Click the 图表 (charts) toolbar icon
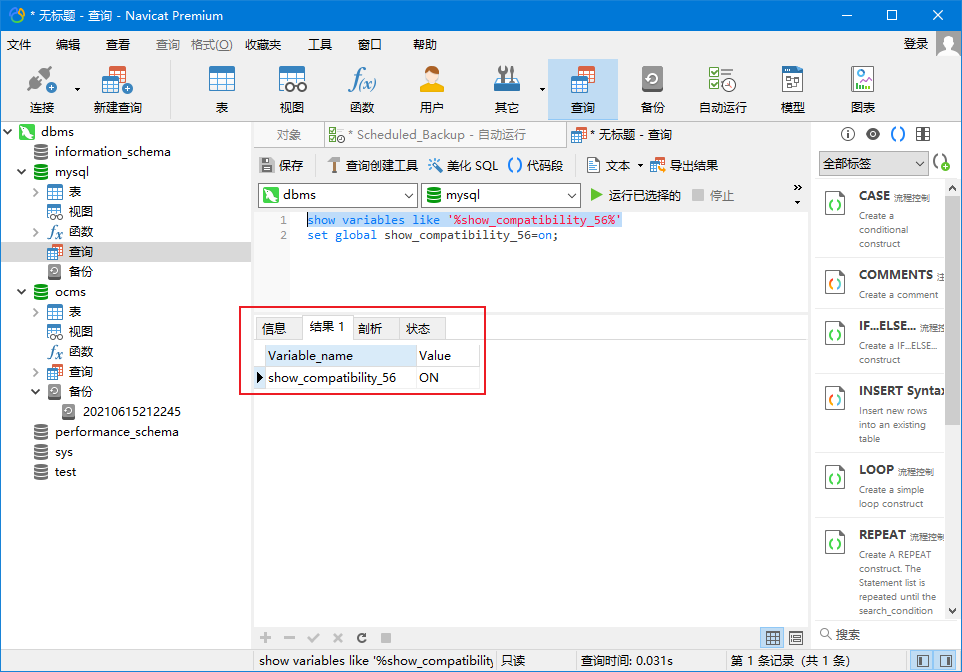Viewport: 962px width, 672px height. click(862, 90)
